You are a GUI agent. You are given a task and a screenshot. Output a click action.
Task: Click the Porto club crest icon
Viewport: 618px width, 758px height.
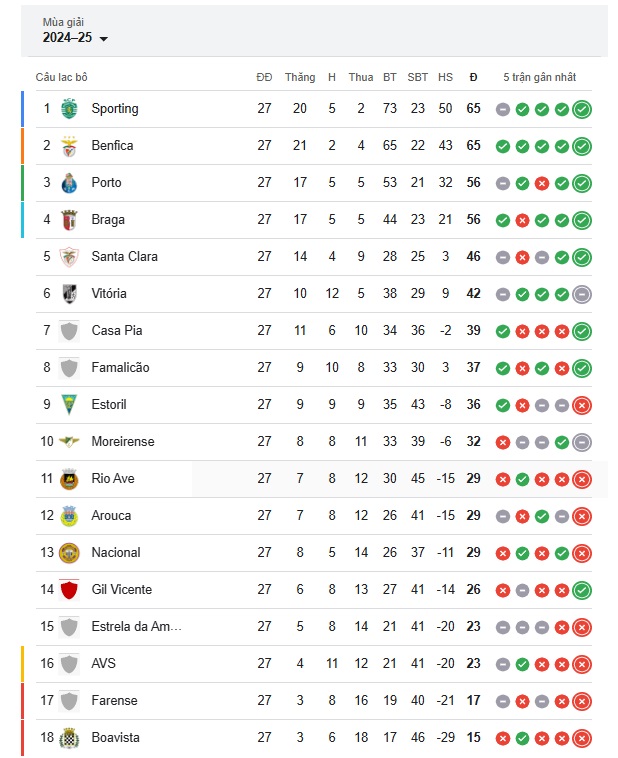point(69,183)
